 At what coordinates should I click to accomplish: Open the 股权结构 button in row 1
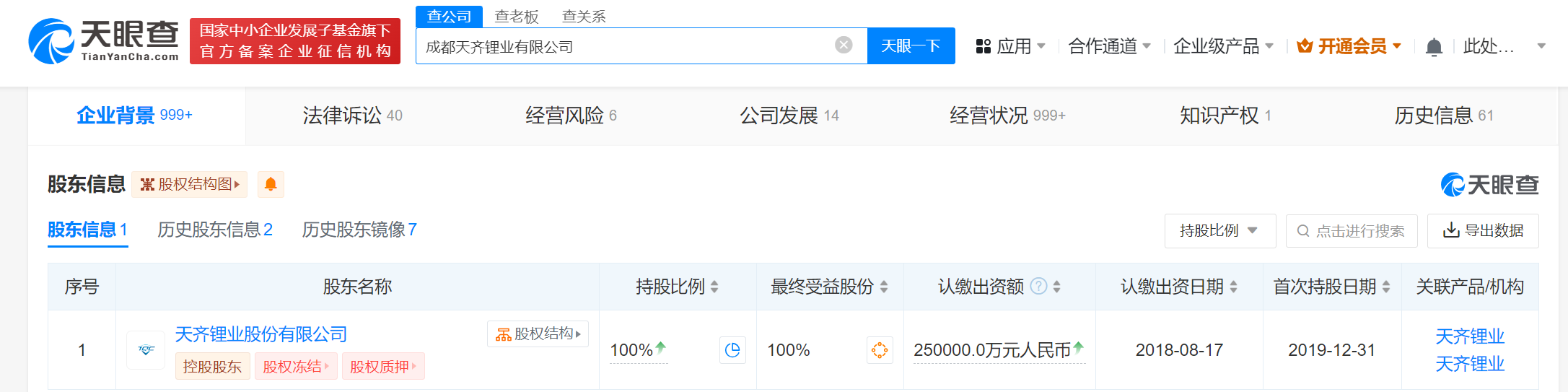(538, 334)
